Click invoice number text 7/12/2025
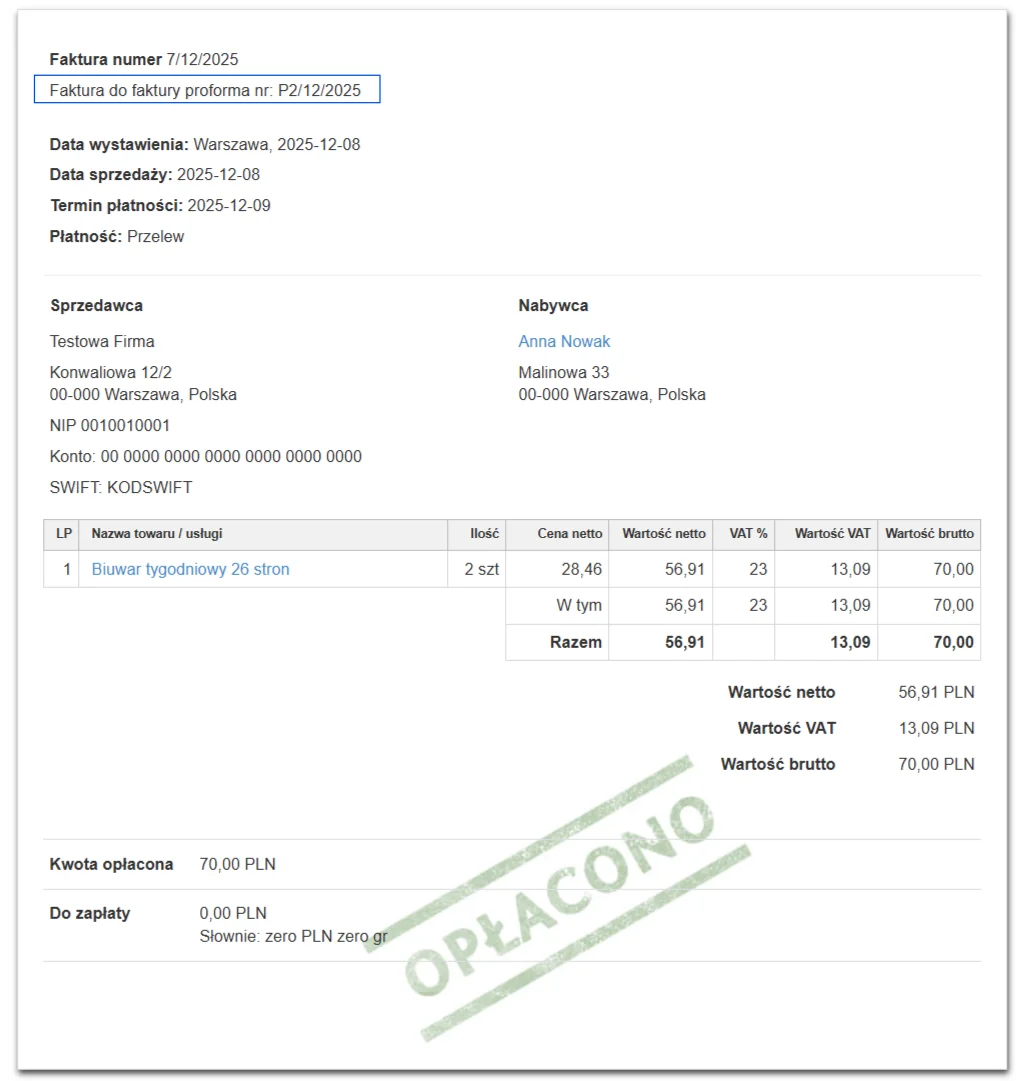 pos(202,59)
